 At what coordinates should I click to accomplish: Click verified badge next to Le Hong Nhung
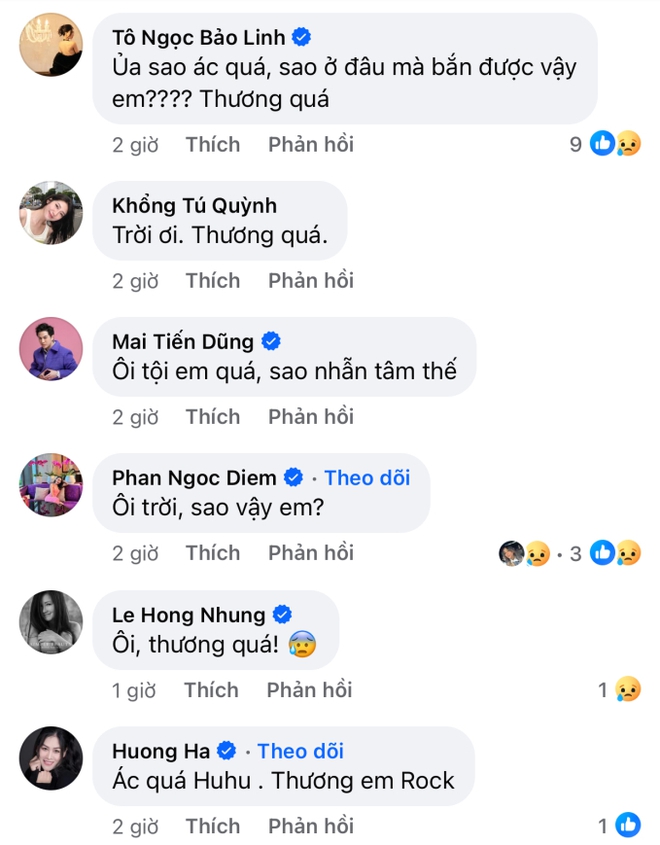pyautogui.click(x=283, y=614)
